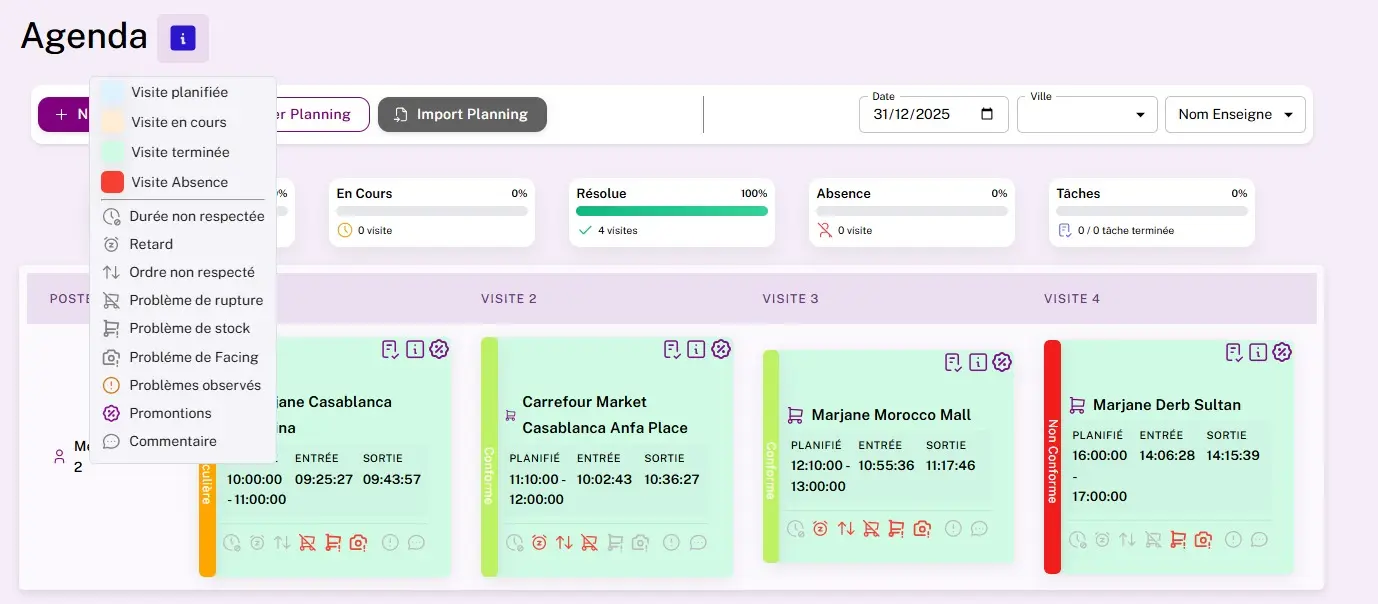This screenshot has height=604, width=1378.
Task: Open the Date picker calendar
Action: (984, 114)
